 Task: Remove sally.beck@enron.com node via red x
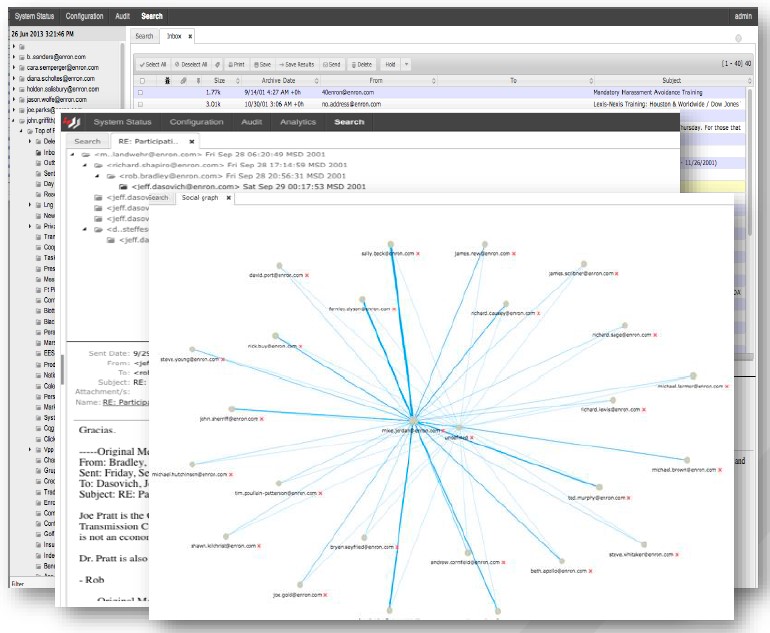418,254
